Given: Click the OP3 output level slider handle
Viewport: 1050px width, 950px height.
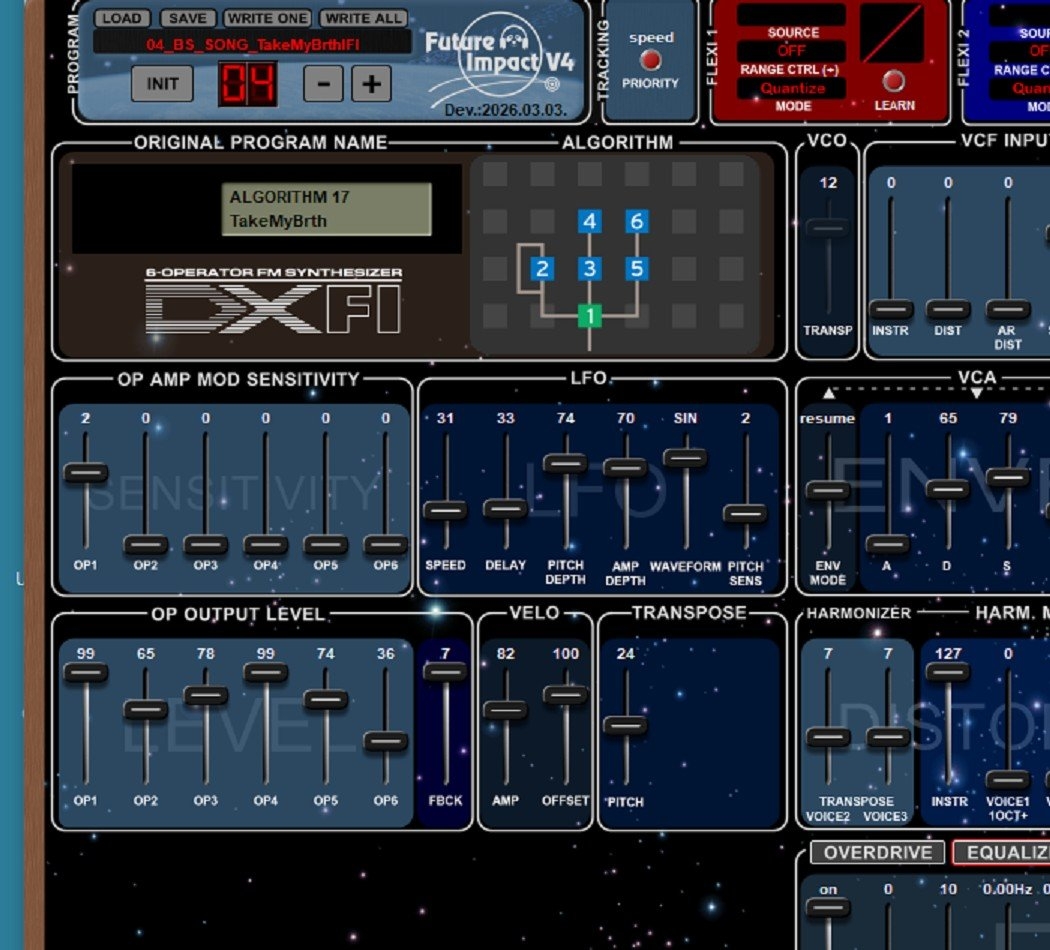Looking at the screenshot, I should 206,696.
